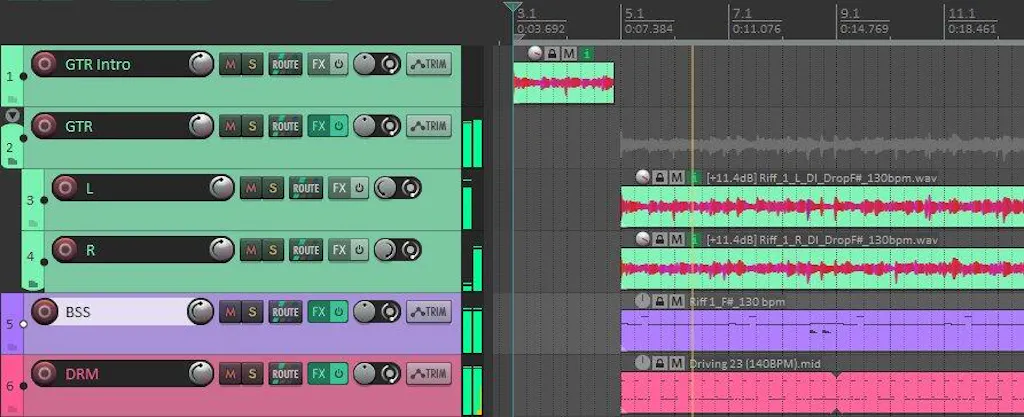Screen dimensions: 1024x417
Task: Collapse the GTR folder track
Action: (x=12, y=115)
